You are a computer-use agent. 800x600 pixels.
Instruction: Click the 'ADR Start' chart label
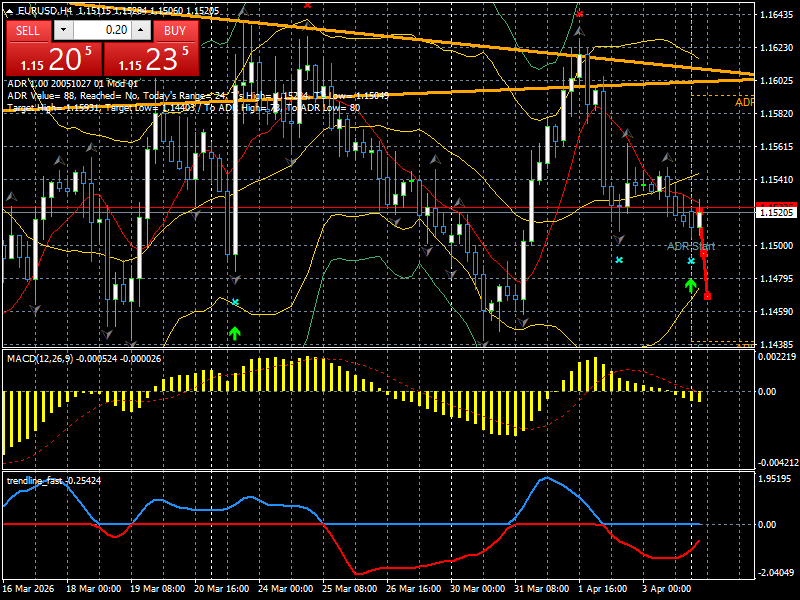pos(691,246)
